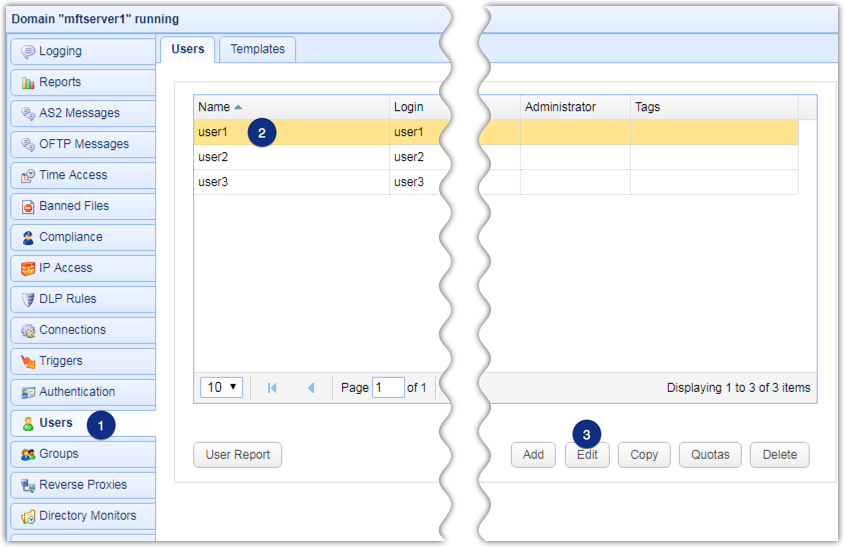Open Quotas for the selected user
The width and height of the screenshot is (844, 547).
(710, 455)
